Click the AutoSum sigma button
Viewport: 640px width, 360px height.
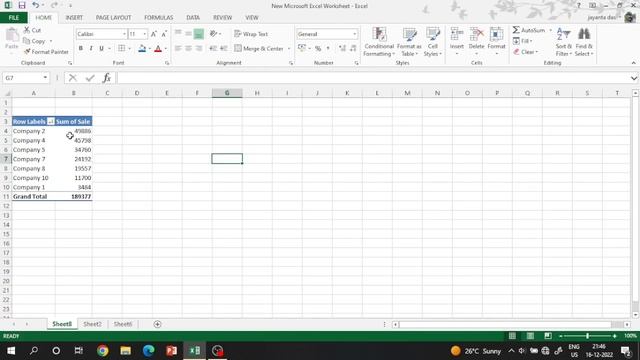529,30
